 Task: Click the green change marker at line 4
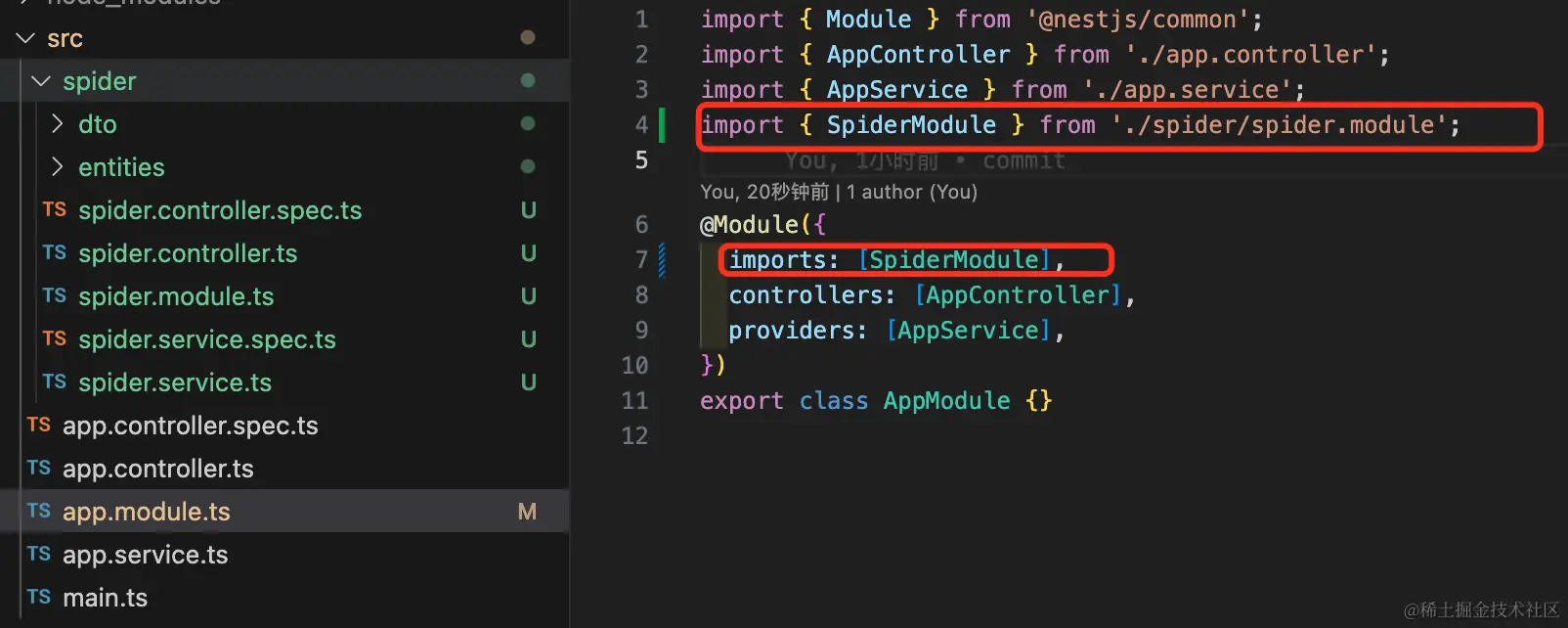tap(662, 124)
